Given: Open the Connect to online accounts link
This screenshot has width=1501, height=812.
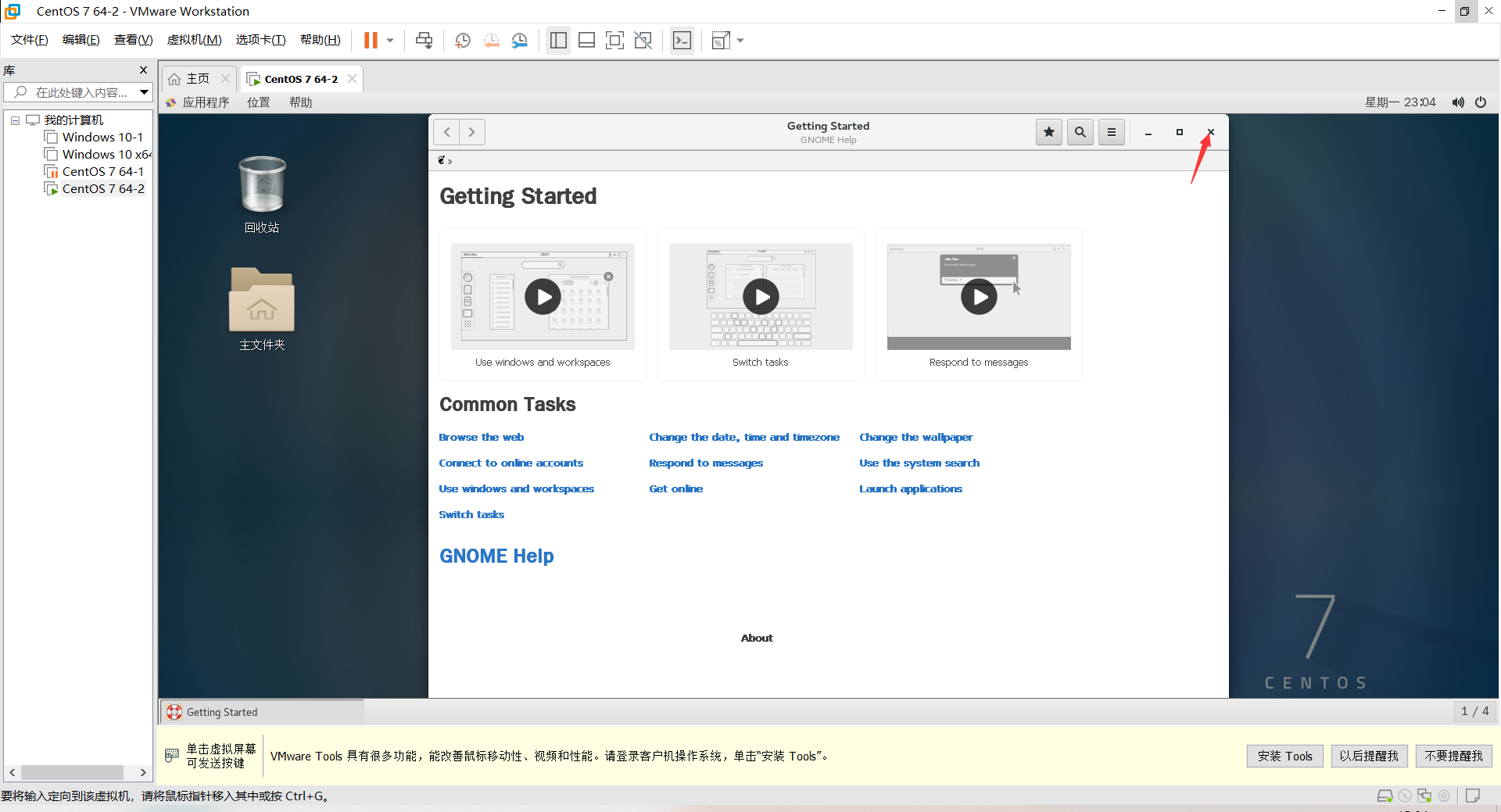Looking at the screenshot, I should [x=511, y=463].
